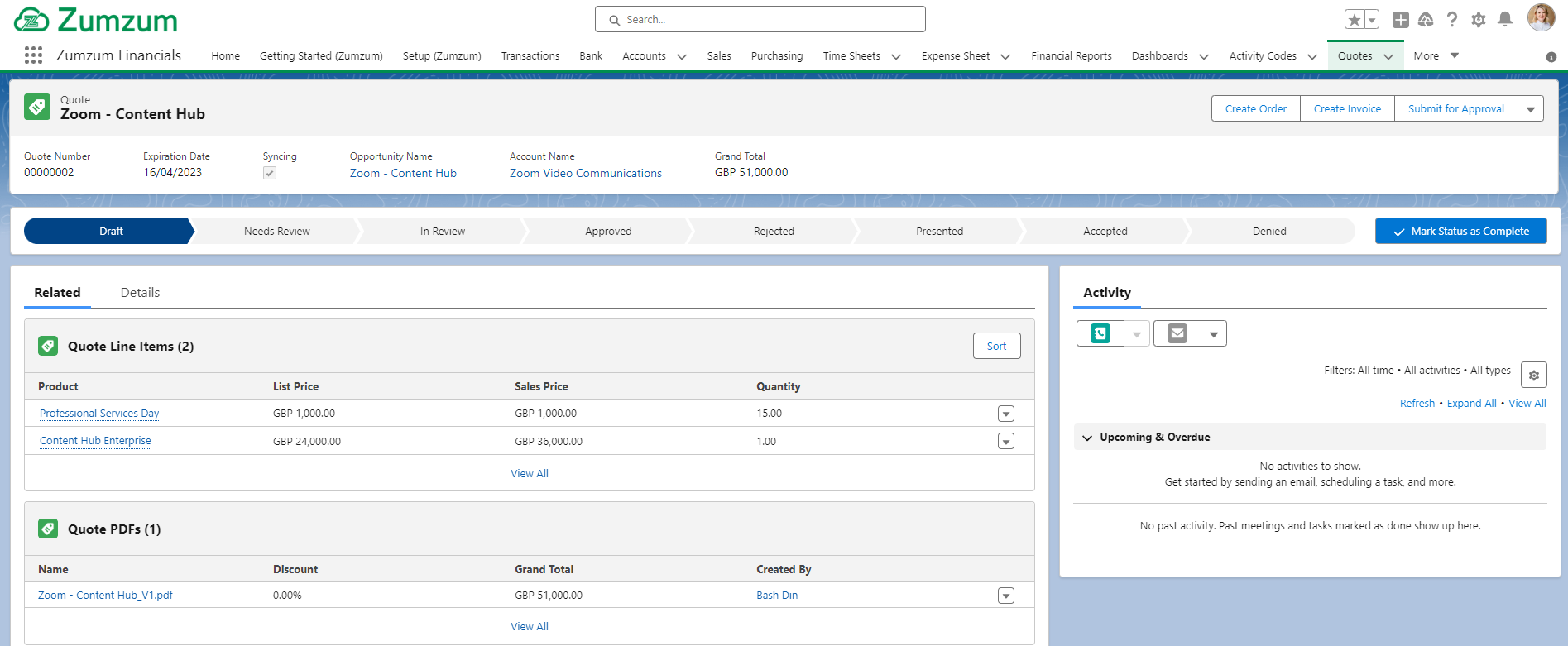Click the info icon below the avatar
The width and height of the screenshot is (1568, 646).
pyautogui.click(x=1551, y=57)
